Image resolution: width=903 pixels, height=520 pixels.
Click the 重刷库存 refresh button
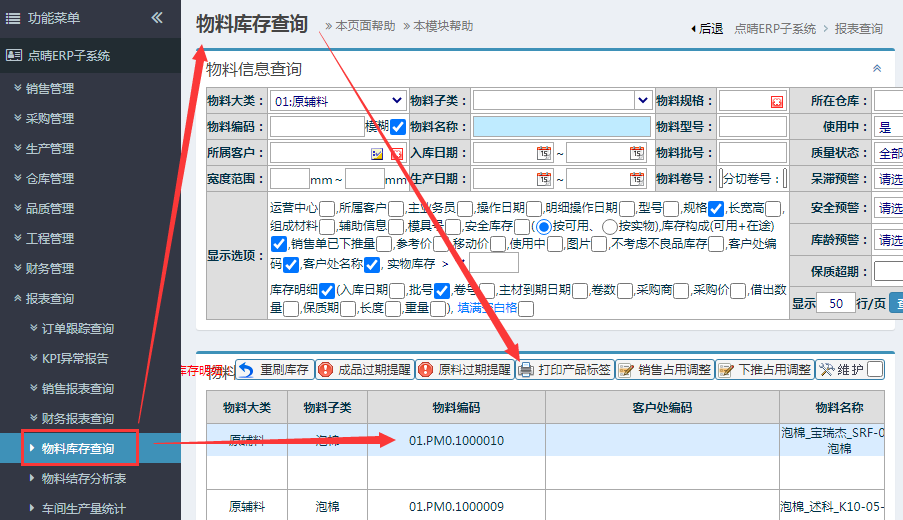[x=274, y=370]
